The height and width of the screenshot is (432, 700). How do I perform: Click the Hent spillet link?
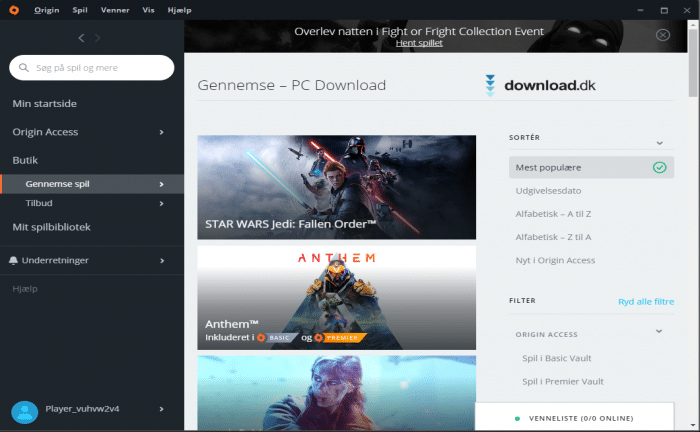419,44
